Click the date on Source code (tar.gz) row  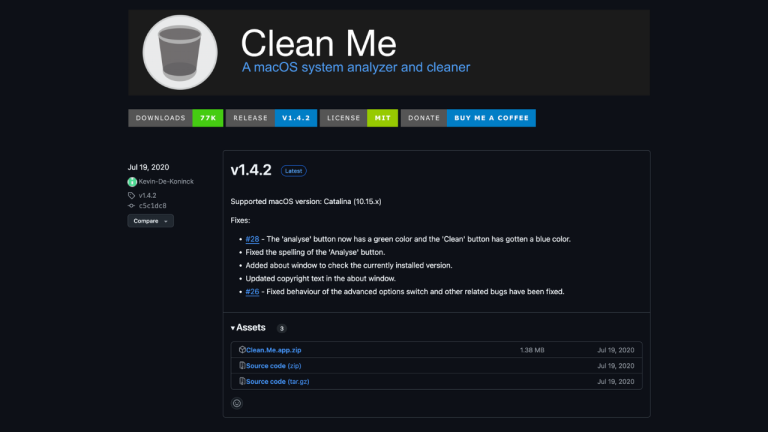click(x=616, y=382)
